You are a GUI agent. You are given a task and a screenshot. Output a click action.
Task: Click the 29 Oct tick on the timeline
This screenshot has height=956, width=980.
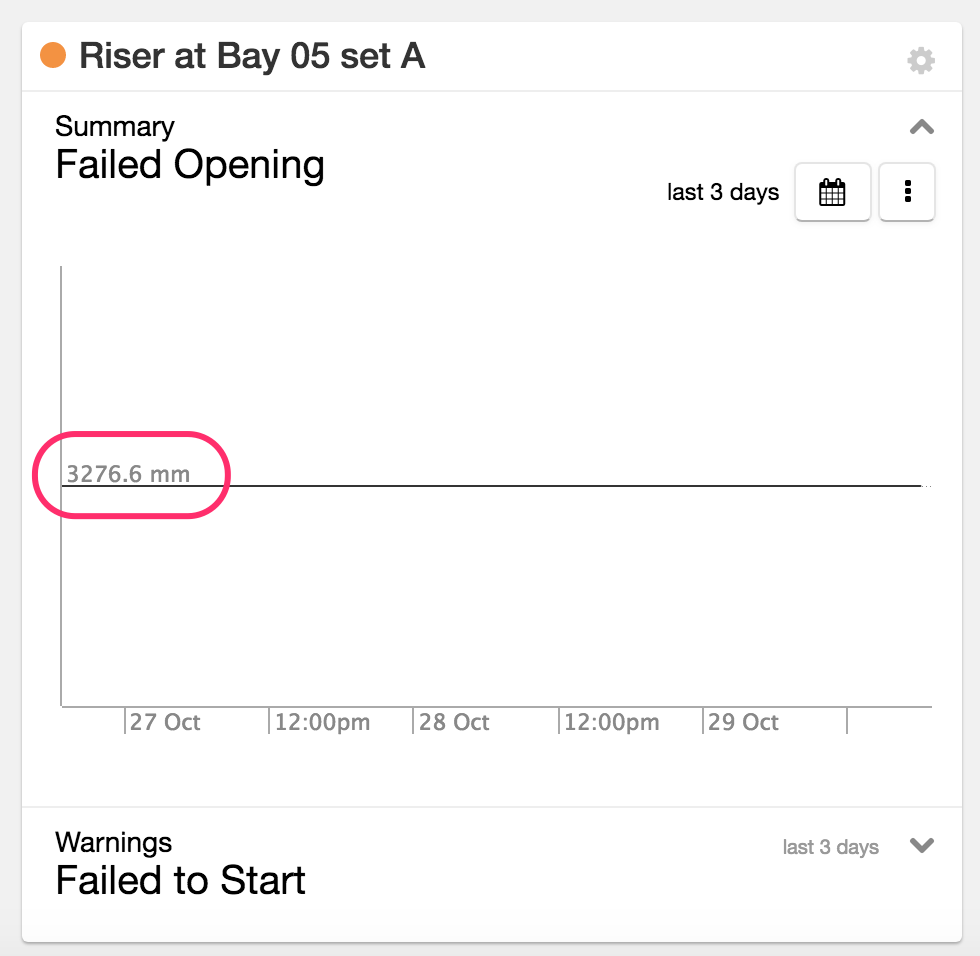pyautogui.click(x=742, y=722)
